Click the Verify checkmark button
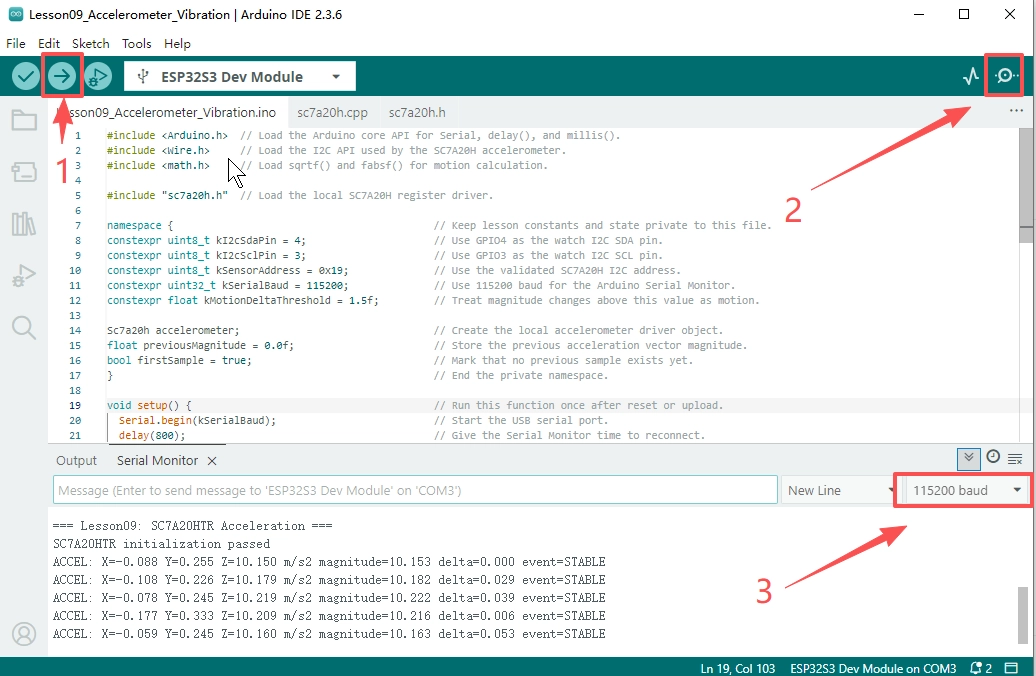The width and height of the screenshot is (1036, 676). [26, 77]
